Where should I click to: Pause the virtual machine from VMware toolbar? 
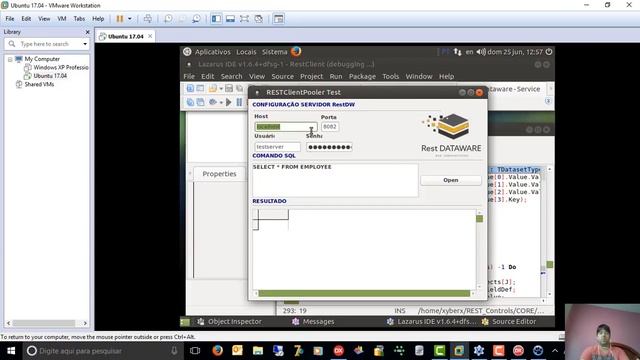pos(120,19)
